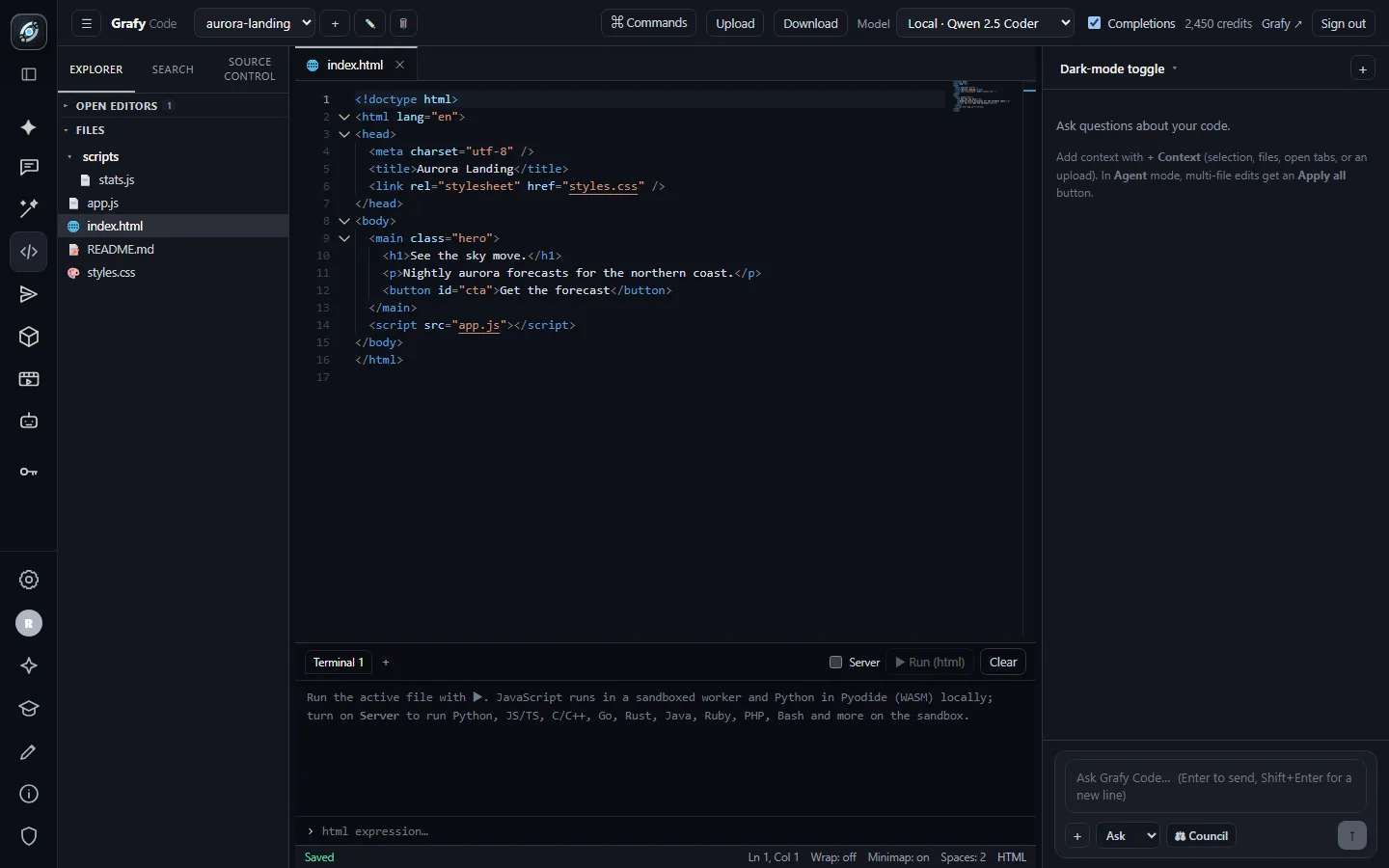
Task: Switch to the Explorer tab
Action: pos(96,69)
